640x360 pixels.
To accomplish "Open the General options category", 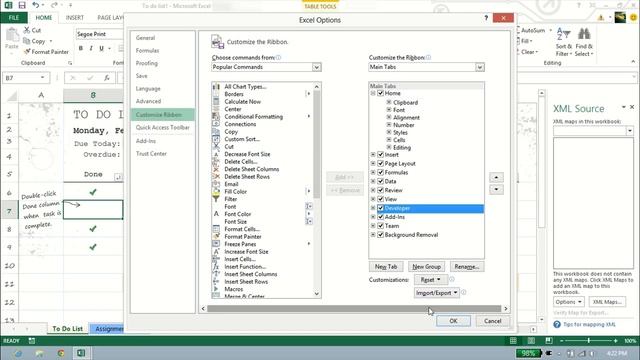I will point(145,38).
